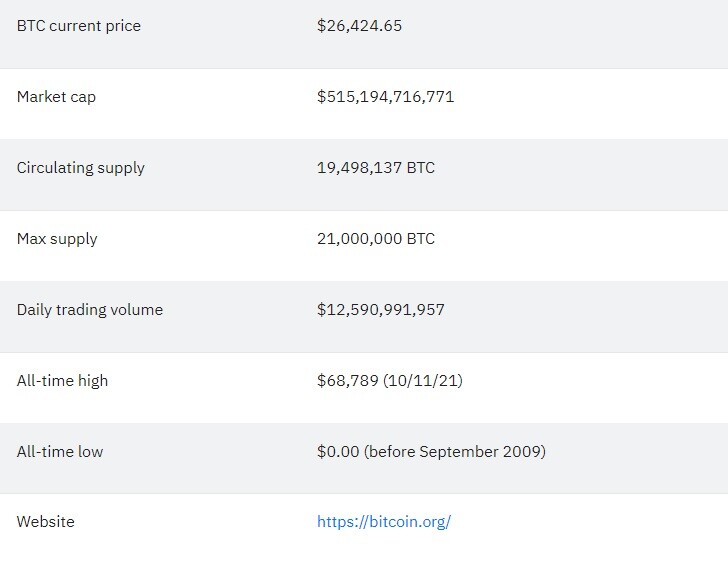This screenshot has width=728, height=563.
Task: Select the $12,590,991,957 volume value
Action: click(x=381, y=310)
